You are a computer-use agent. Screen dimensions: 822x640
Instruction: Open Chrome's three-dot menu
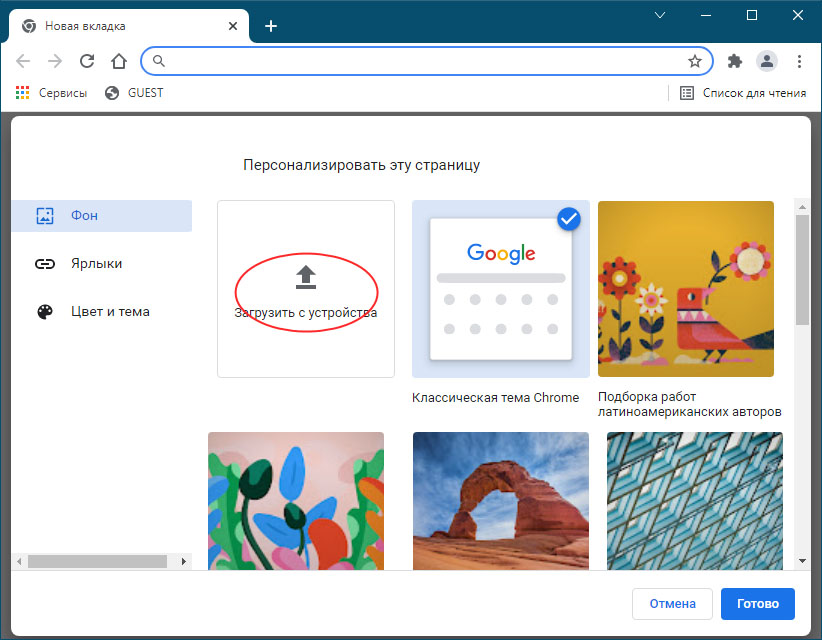[799, 61]
